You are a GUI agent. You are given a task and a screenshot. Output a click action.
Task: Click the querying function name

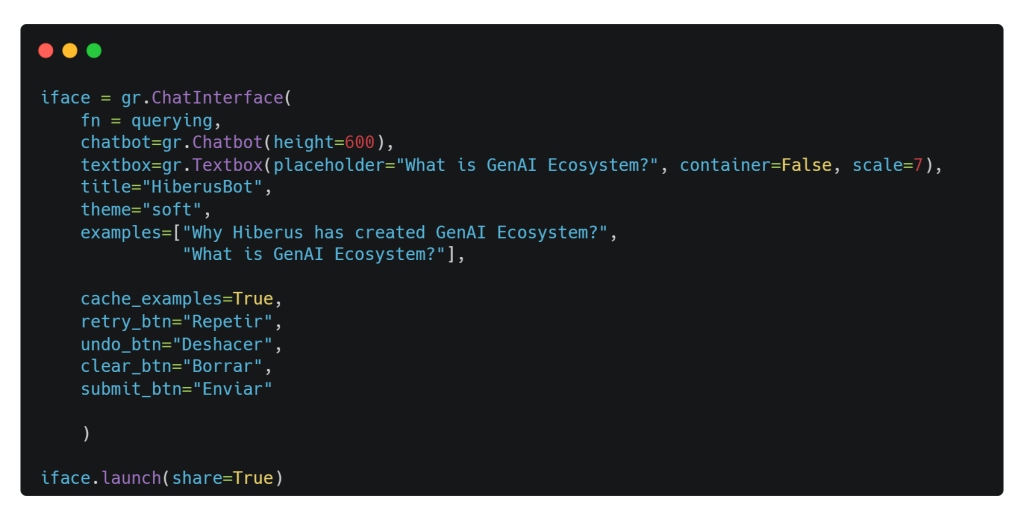coord(172,121)
